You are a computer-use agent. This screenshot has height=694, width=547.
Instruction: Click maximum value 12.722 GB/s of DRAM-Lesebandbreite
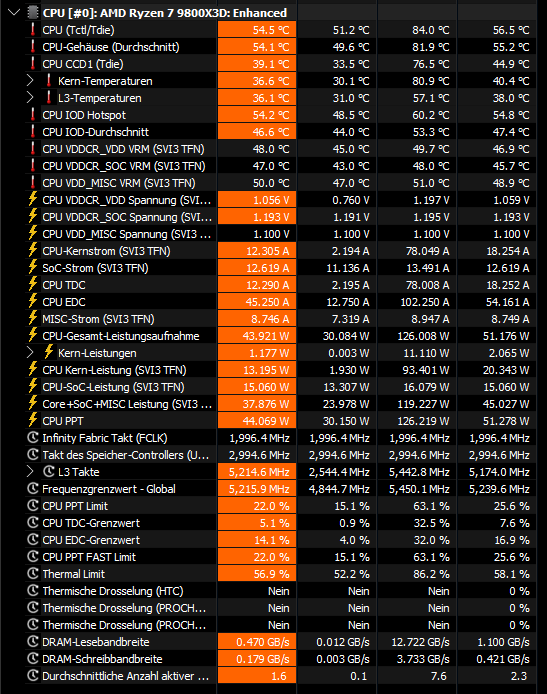coord(420,642)
